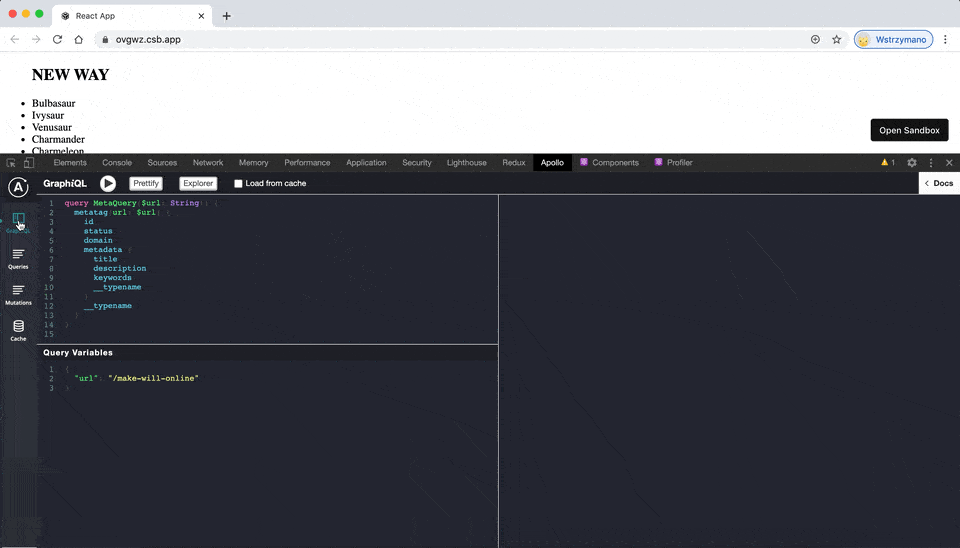The width and height of the screenshot is (960, 548).
Task: Select the Apollo DevTools tab
Action: [552, 163]
